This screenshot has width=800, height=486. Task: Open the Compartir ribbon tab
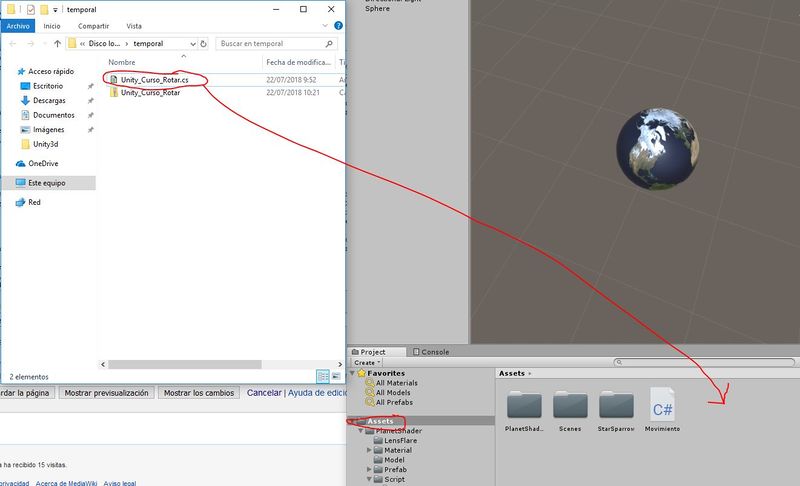tap(93, 25)
